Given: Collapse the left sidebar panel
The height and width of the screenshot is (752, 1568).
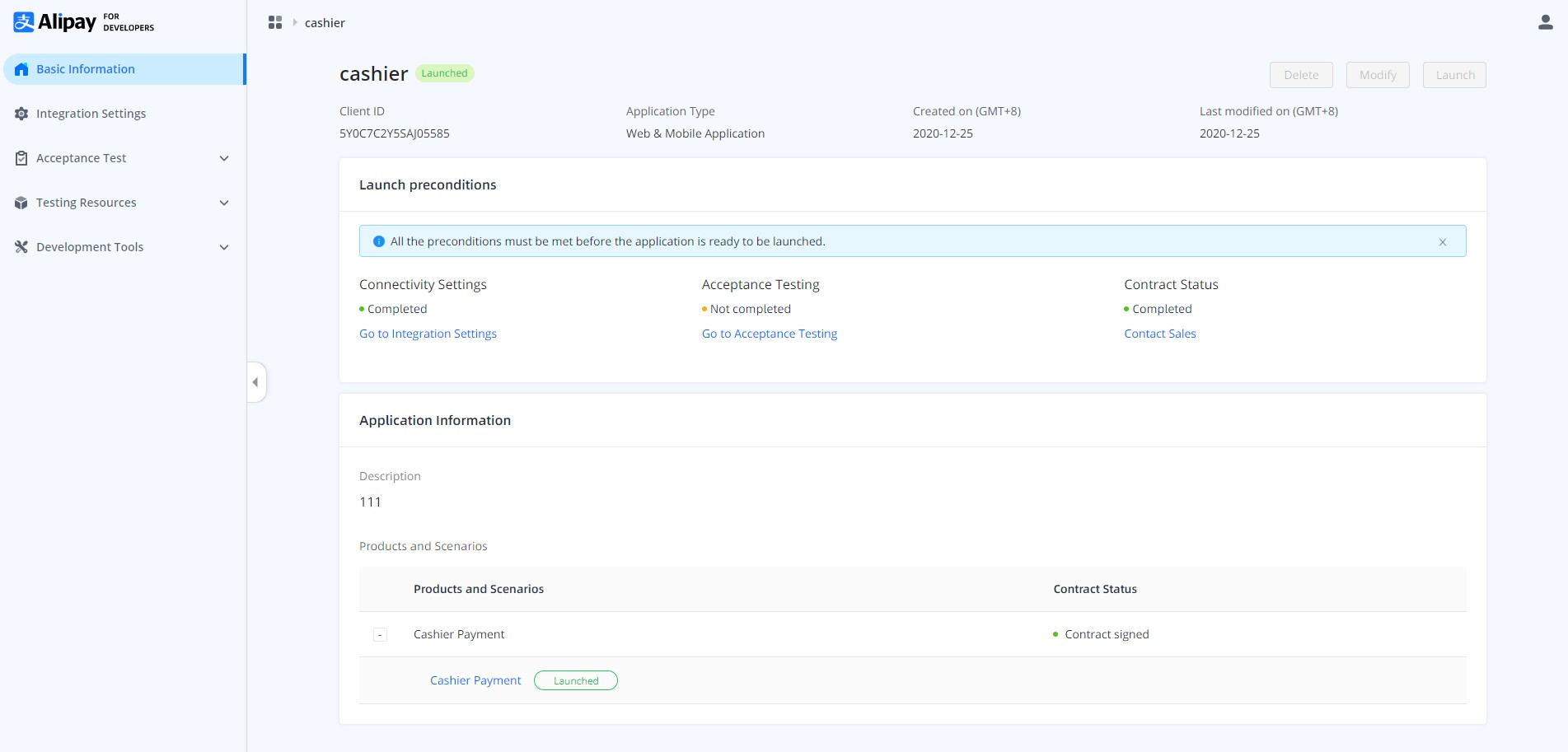Looking at the screenshot, I should [255, 382].
